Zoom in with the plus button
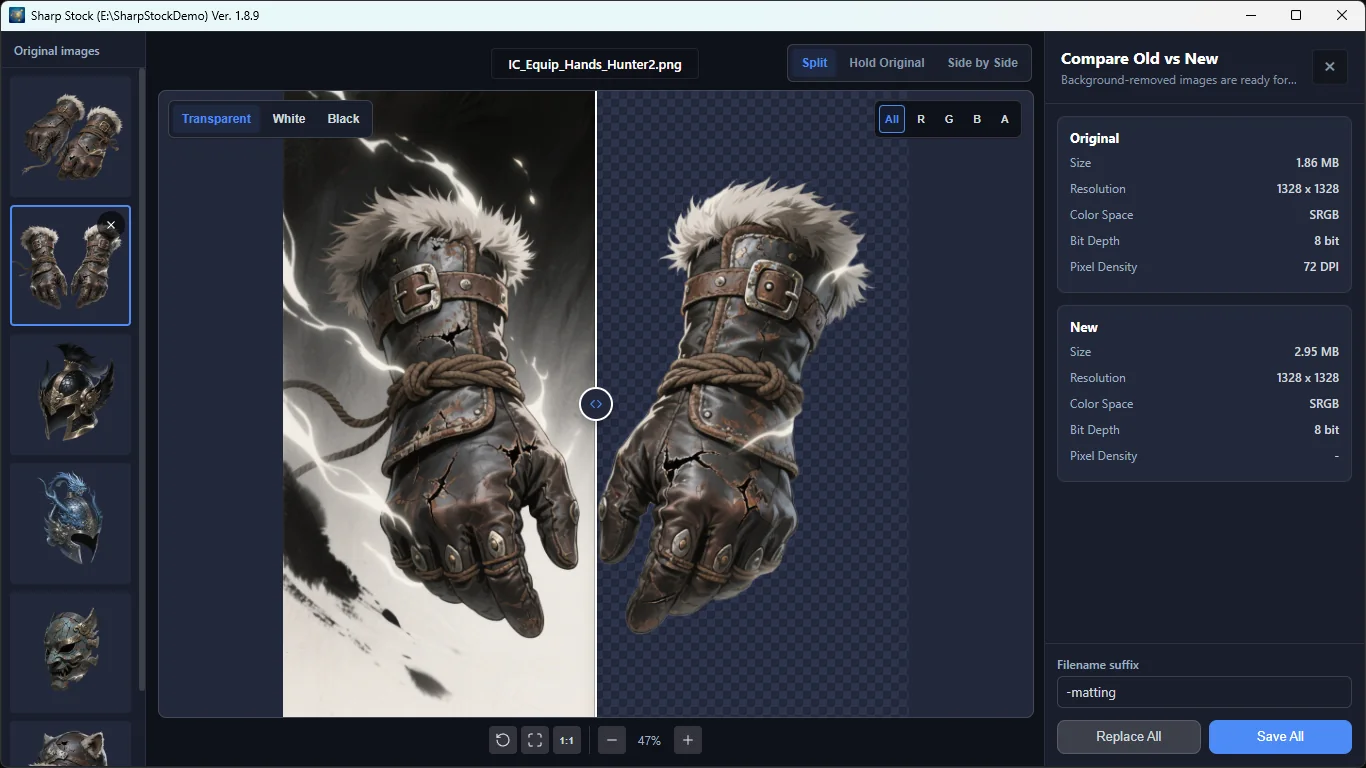This screenshot has height=768, width=1366. pyautogui.click(x=688, y=740)
